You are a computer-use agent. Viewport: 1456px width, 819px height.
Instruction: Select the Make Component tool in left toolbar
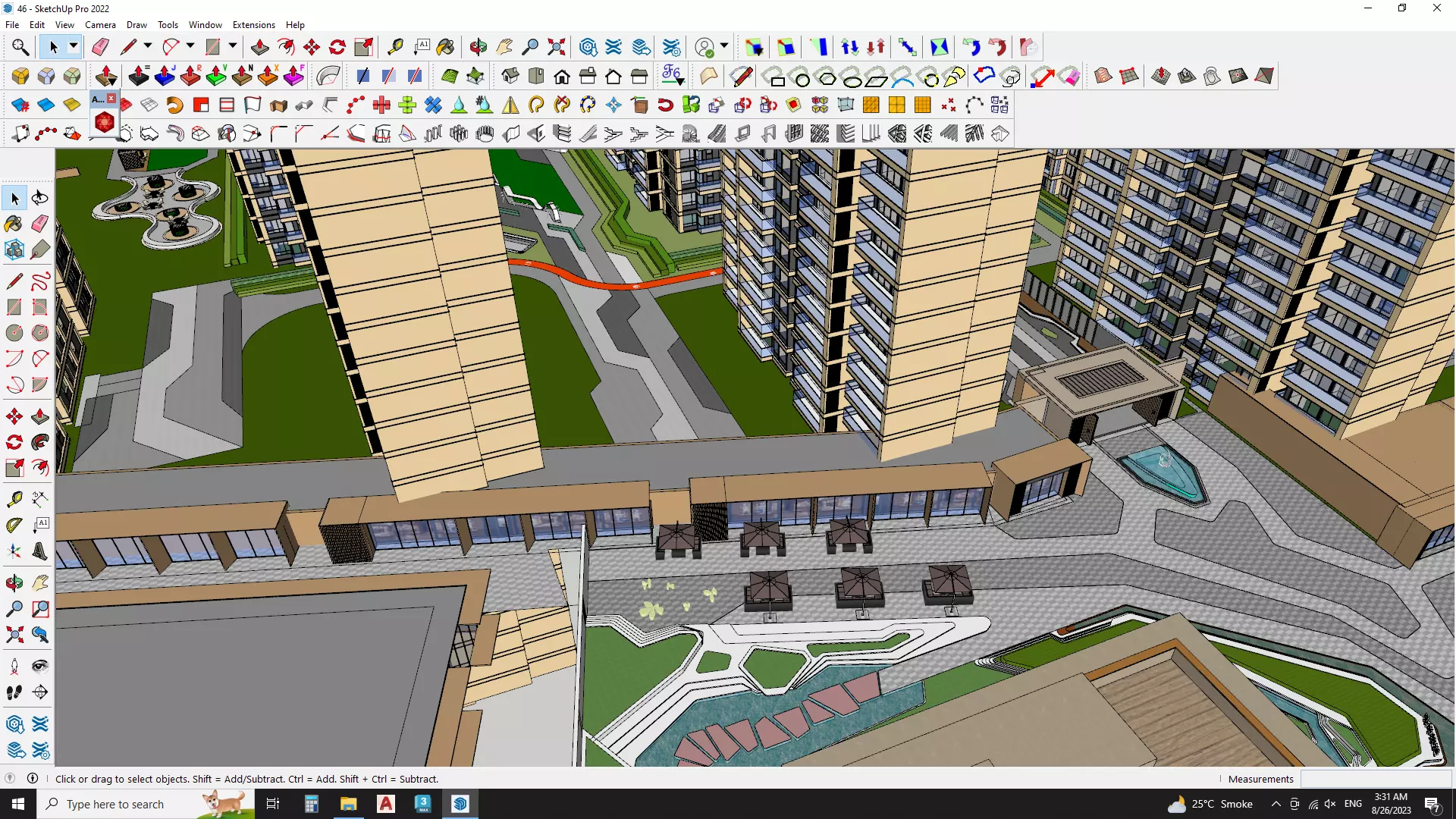coord(14,249)
